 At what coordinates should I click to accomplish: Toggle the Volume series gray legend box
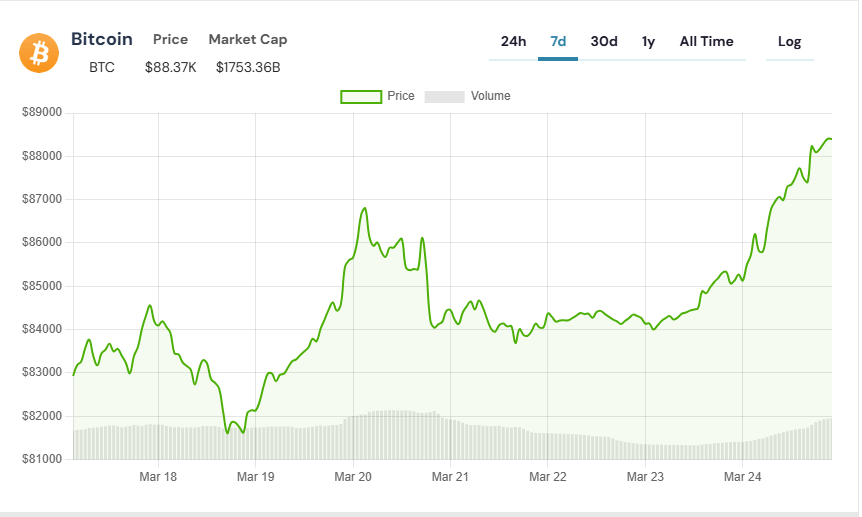pyautogui.click(x=445, y=97)
